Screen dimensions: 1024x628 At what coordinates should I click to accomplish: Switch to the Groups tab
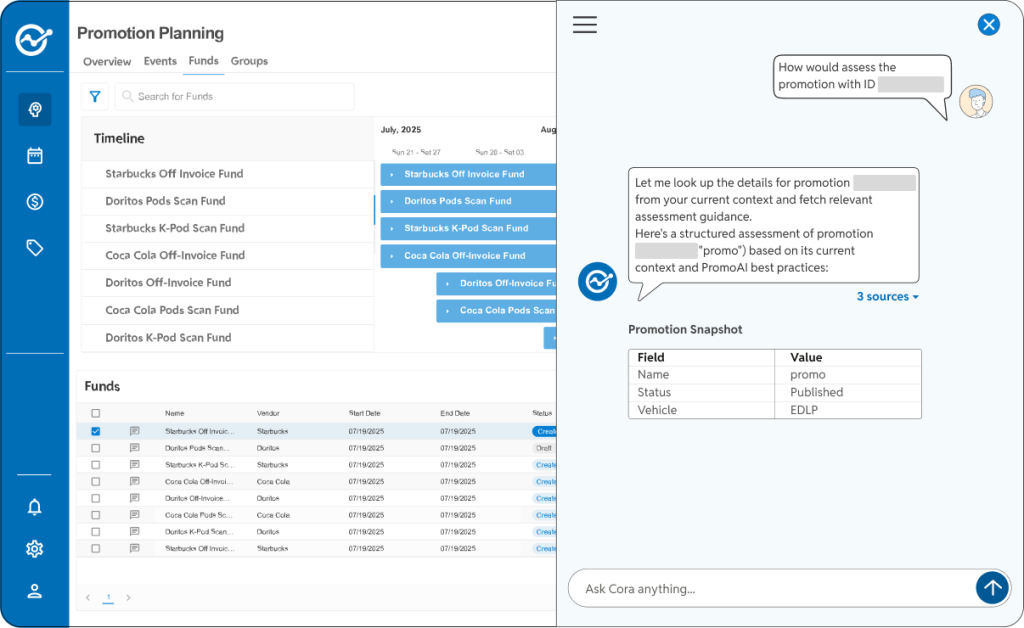[249, 61]
